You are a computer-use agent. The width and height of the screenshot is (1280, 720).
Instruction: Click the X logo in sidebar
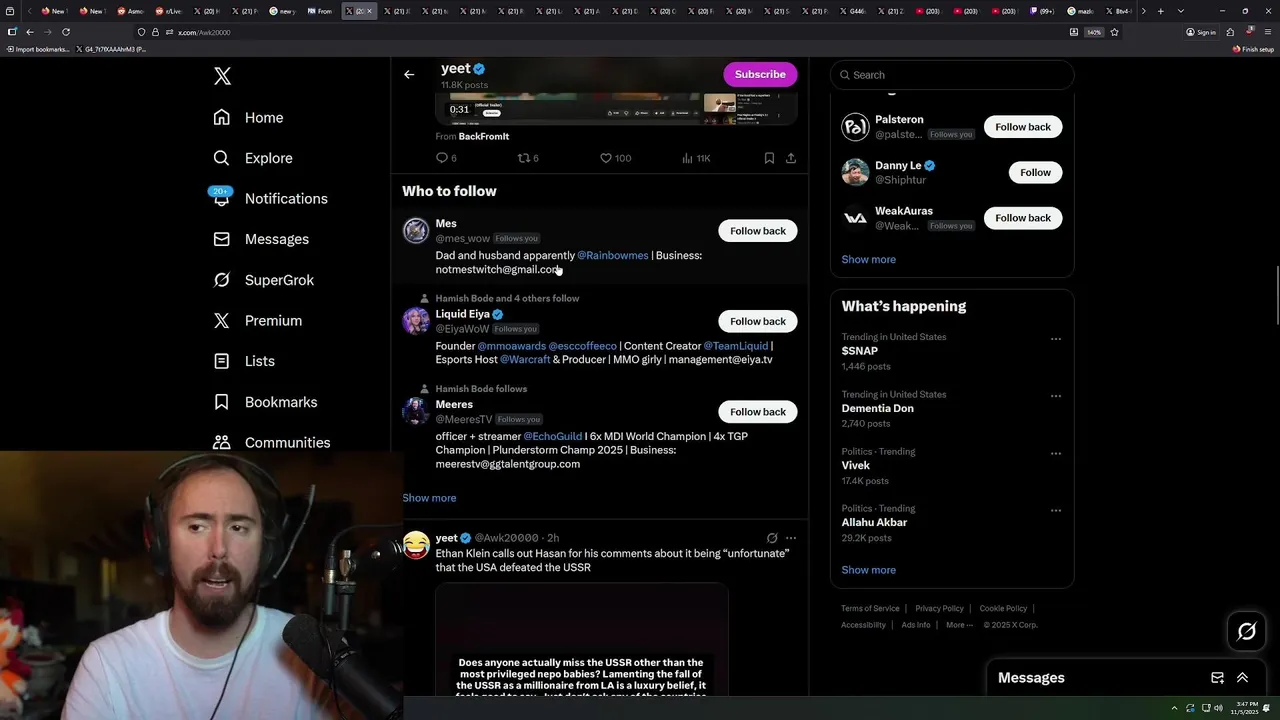(x=222, y=76)
